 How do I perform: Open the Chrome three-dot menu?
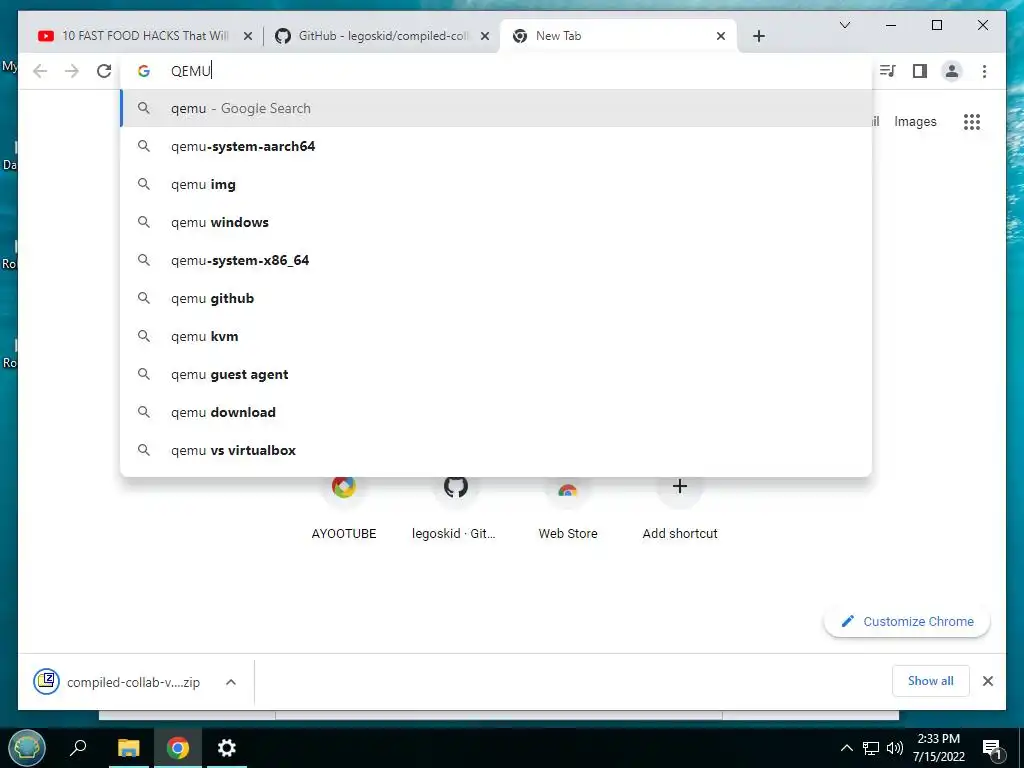click(984, 71)
